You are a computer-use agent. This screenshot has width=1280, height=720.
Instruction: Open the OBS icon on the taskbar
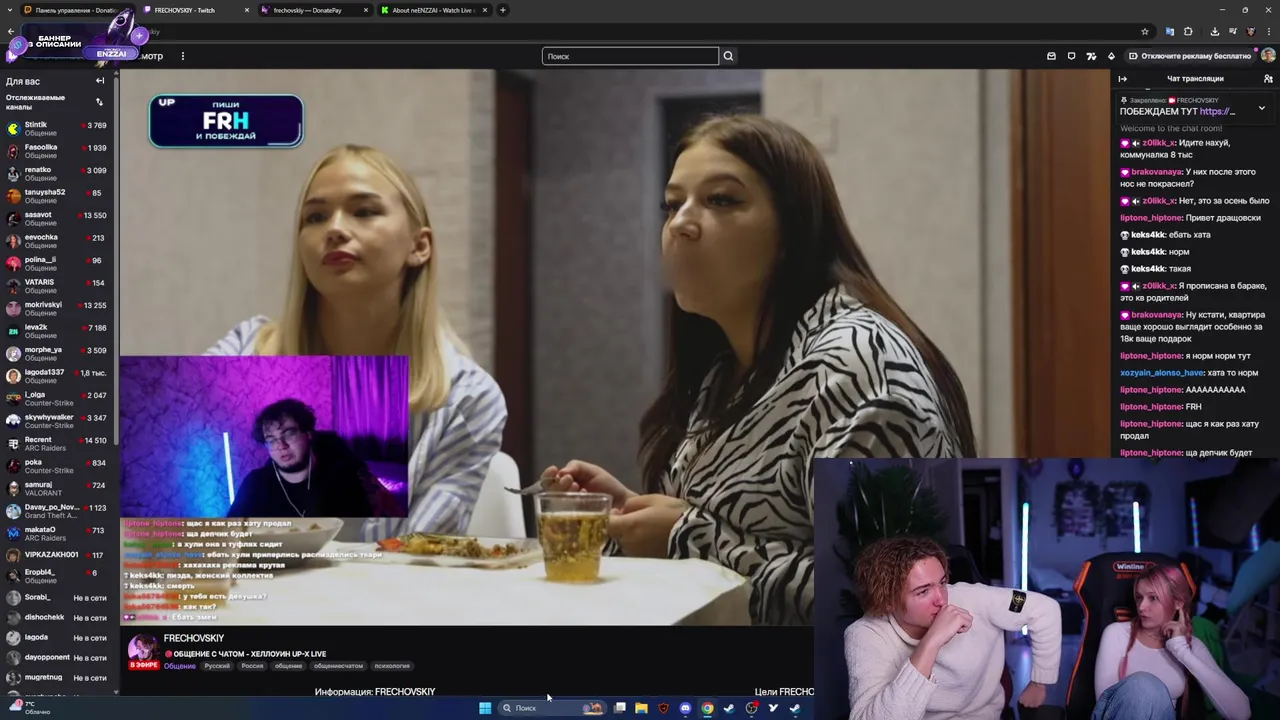751,708
